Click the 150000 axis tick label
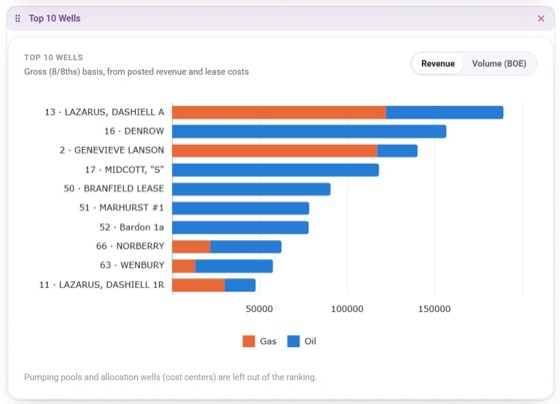The height and width of the screenshot is (404, 560). [x=434, y=309]
